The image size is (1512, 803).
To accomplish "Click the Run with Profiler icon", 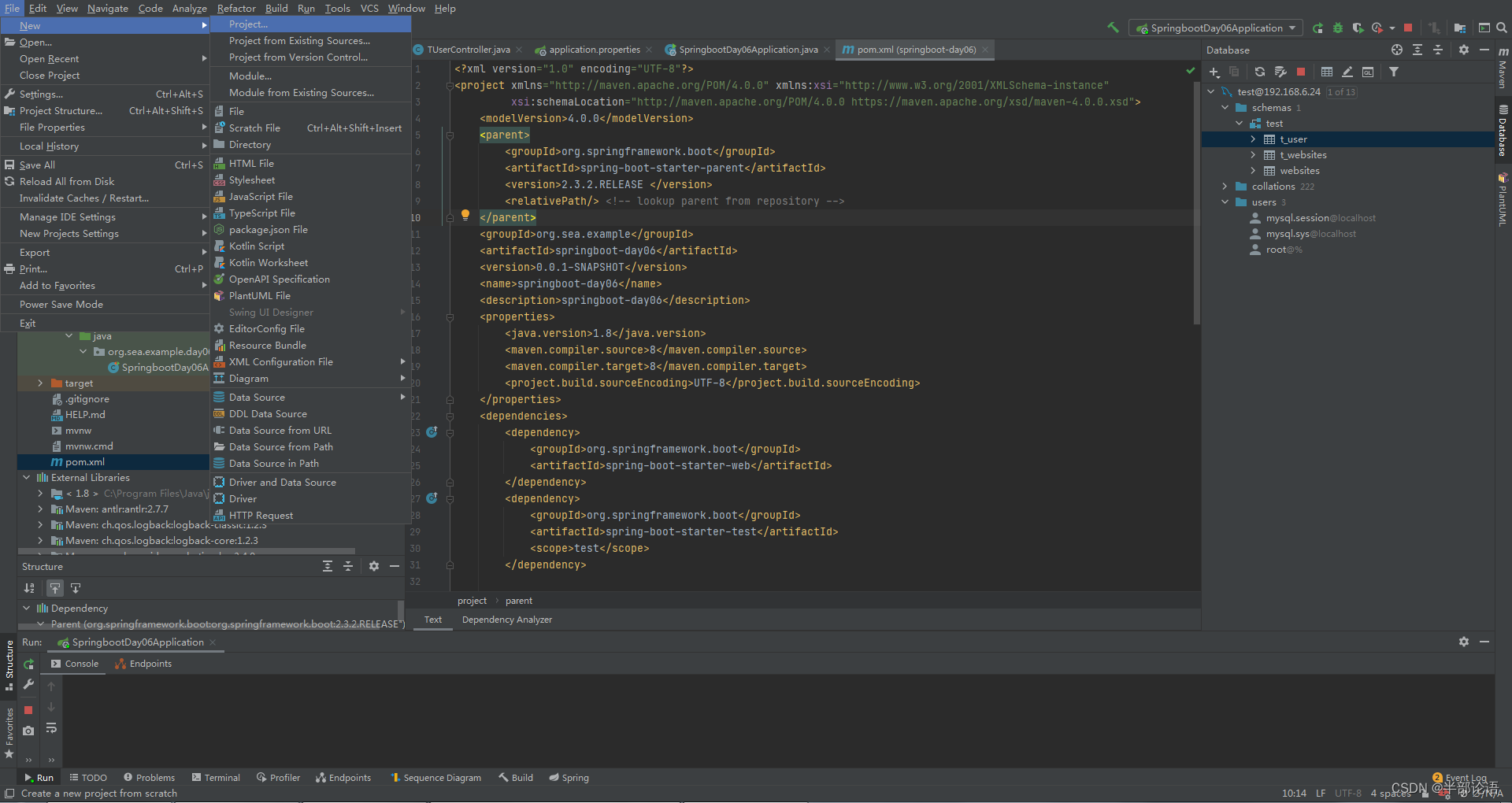I will click(x=1377, y=28).
